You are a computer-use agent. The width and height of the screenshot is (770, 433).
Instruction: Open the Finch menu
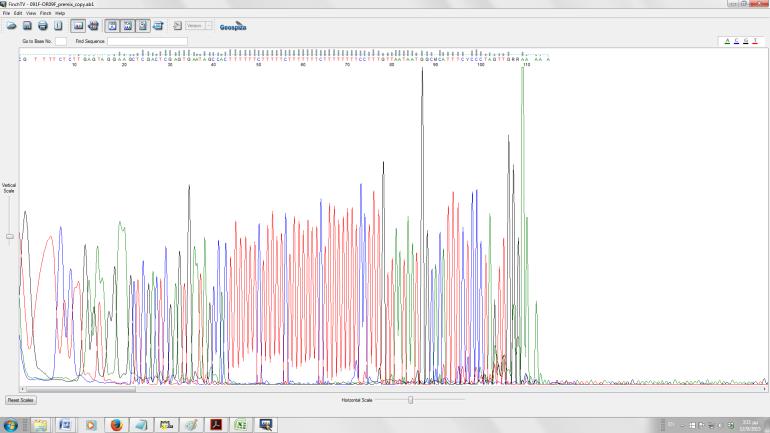click(45, 13)
